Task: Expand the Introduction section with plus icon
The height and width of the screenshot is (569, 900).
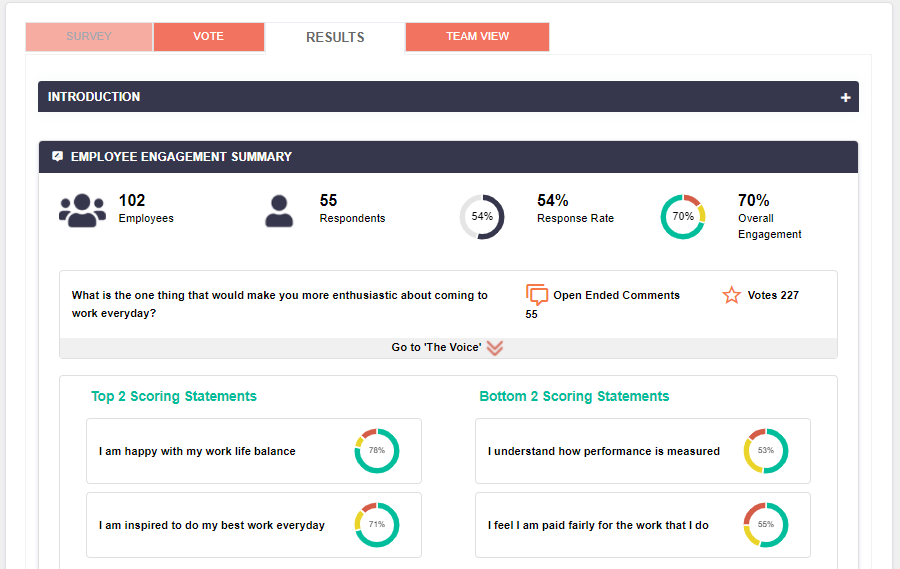Action: coord(845,97)
